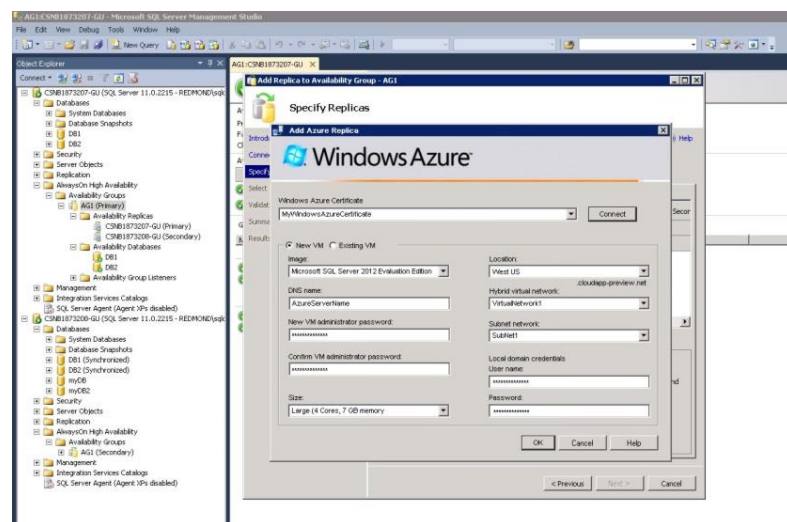Click the Open File folder icon
Screen dimensions: 787x522
pyautogui.click(x=69, y=45)
